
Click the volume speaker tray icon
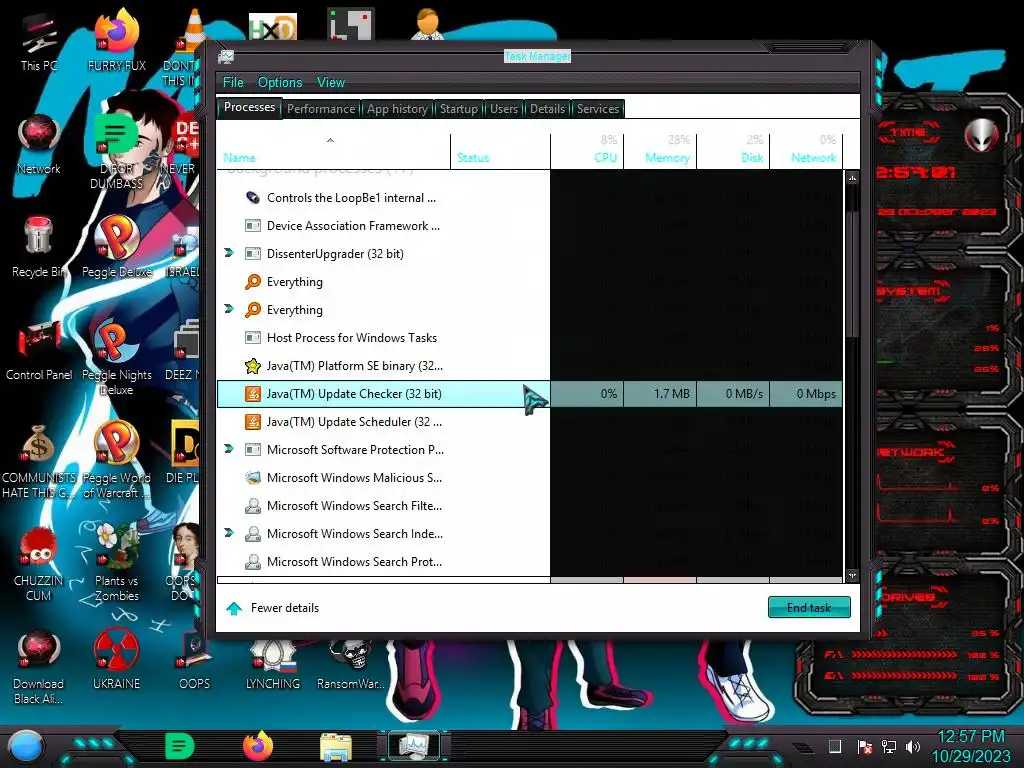click(912, 746)
